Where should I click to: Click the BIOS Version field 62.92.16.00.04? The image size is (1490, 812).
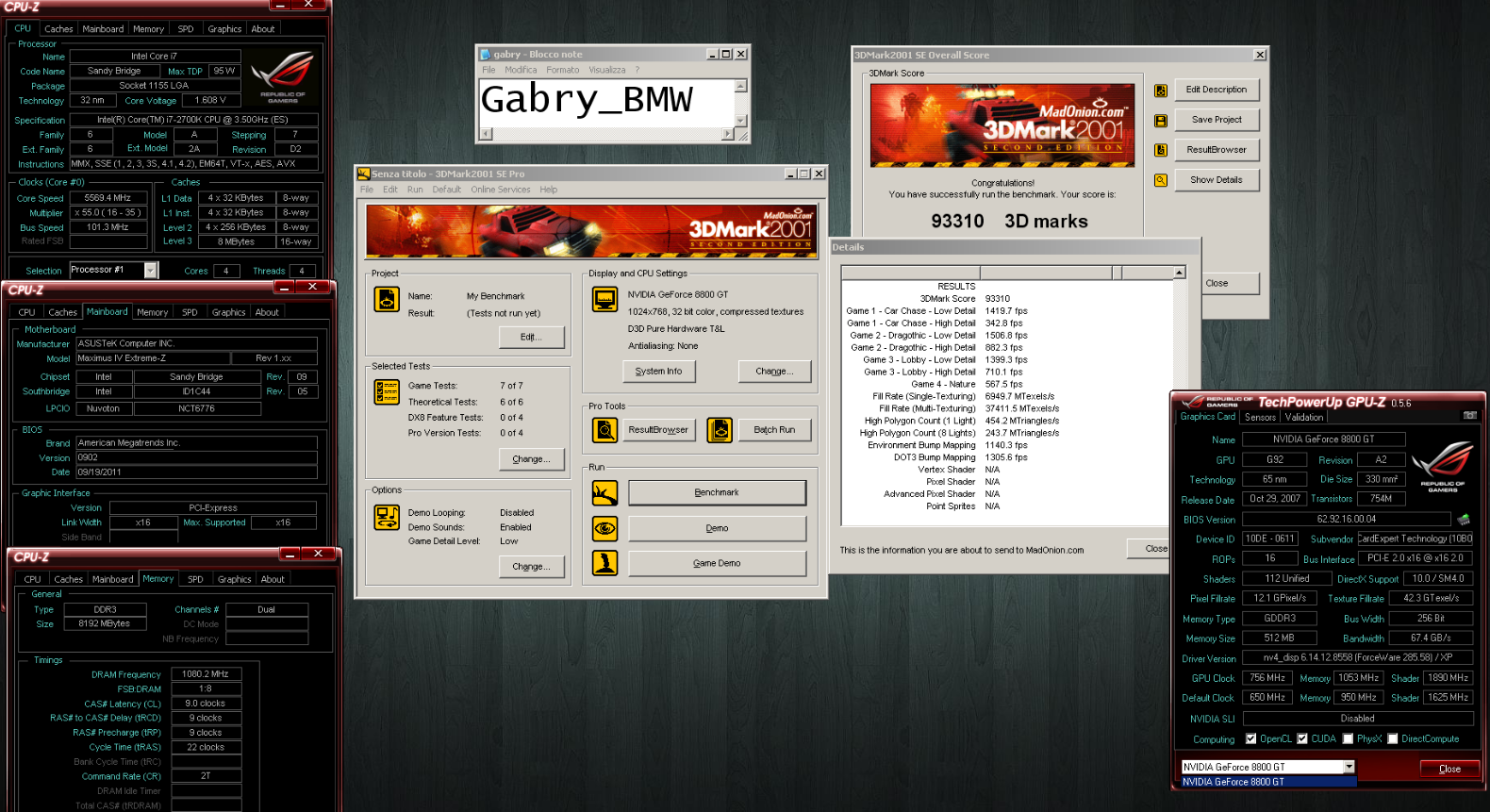1346,519
